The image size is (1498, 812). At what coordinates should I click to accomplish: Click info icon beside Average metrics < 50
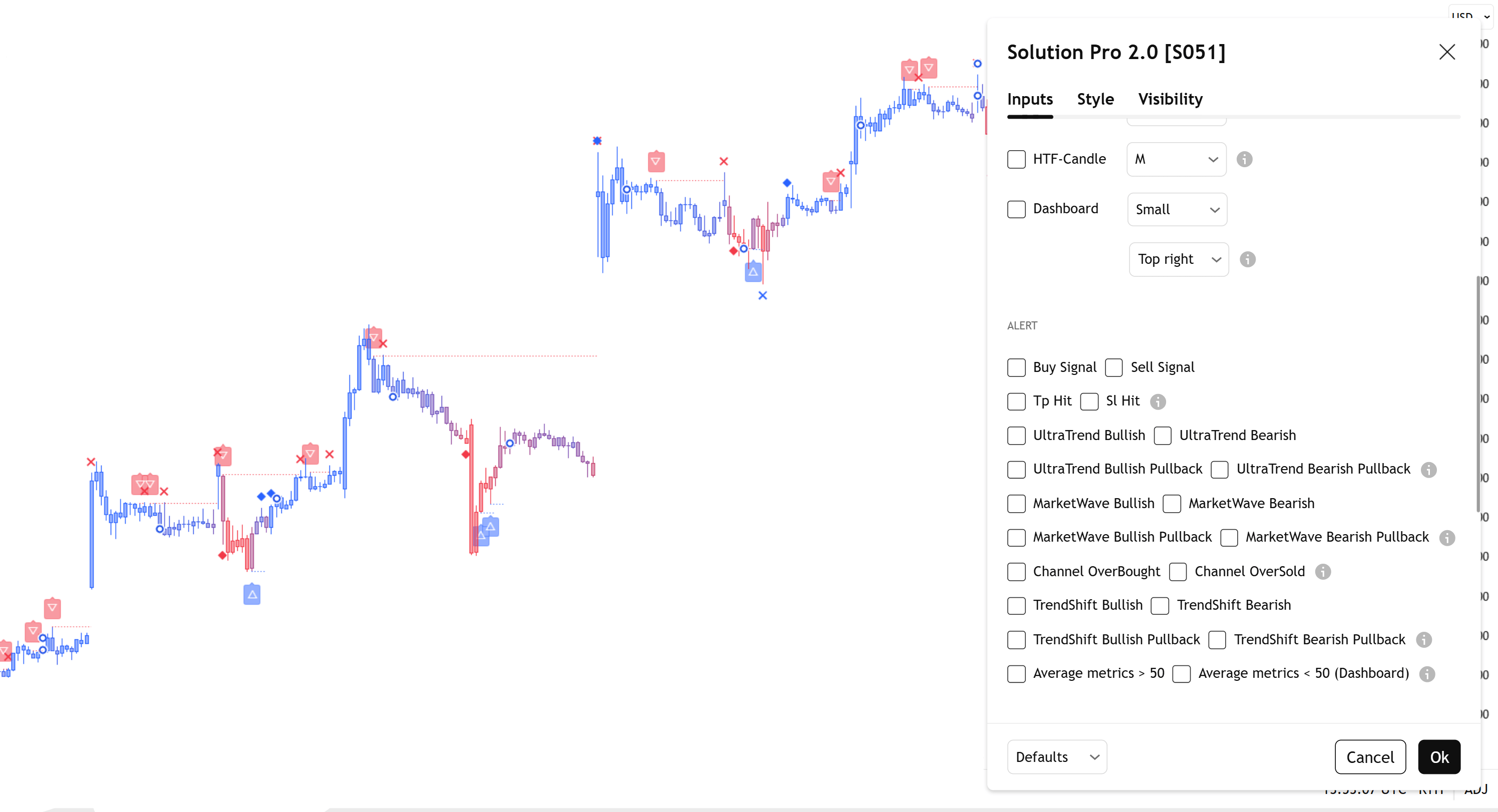[x=1426, y=673]
